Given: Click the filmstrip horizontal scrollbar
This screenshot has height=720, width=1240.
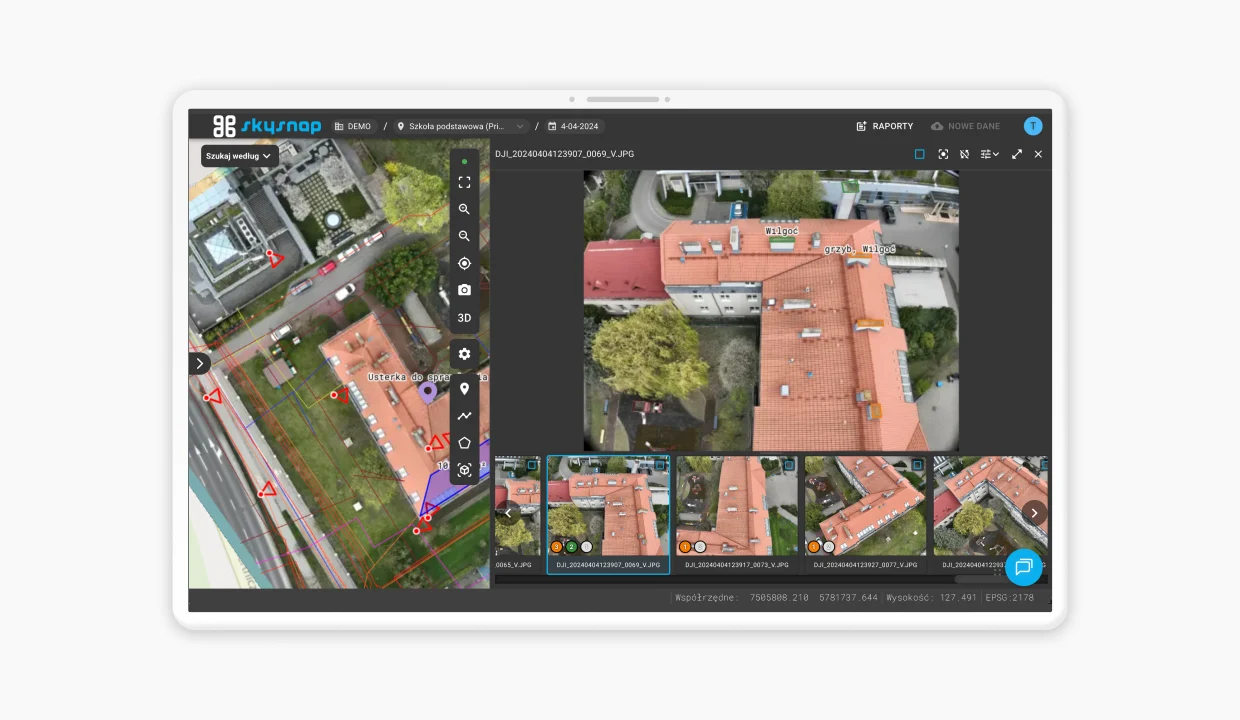Looking at the screenshot, I should (770, 579).
